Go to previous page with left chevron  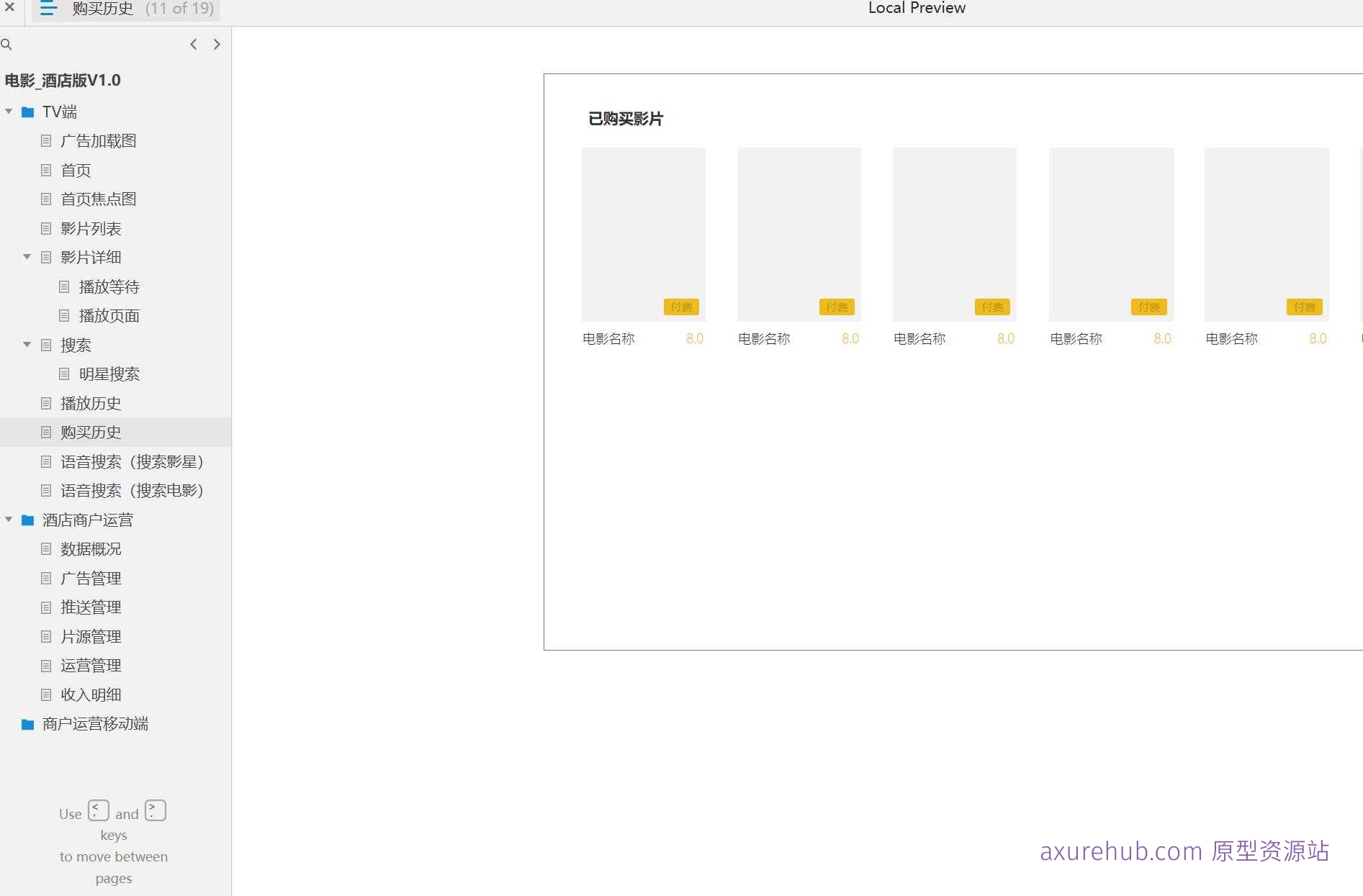193,45
